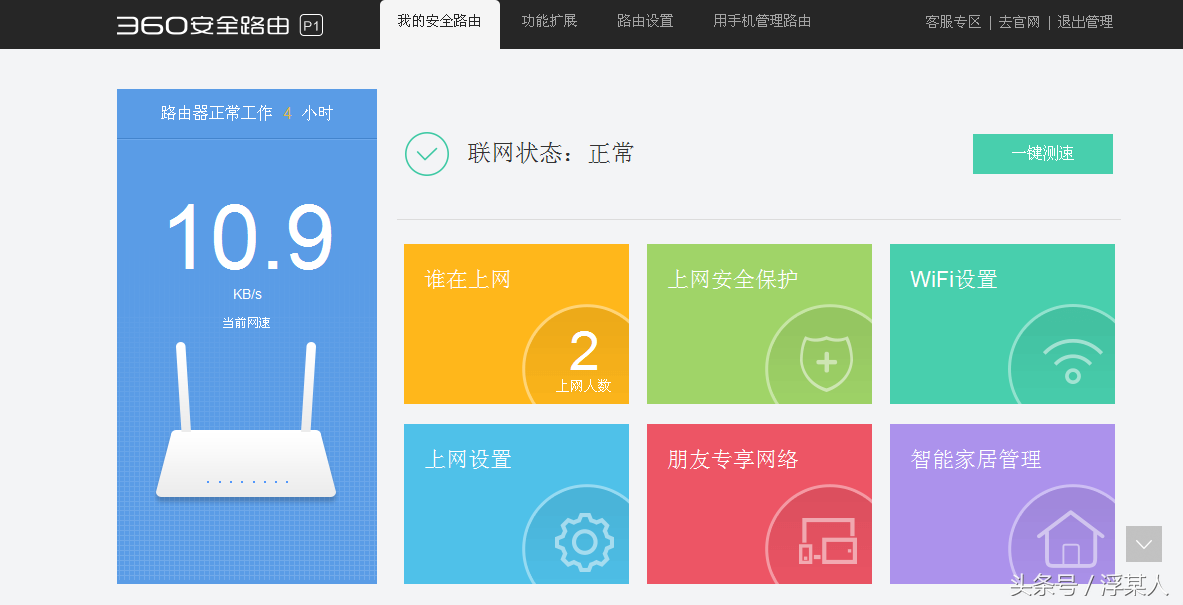Go to the 去官网 link
Image resolution: width=1183 pixels, height=605 pixels.
(1019, 22)
